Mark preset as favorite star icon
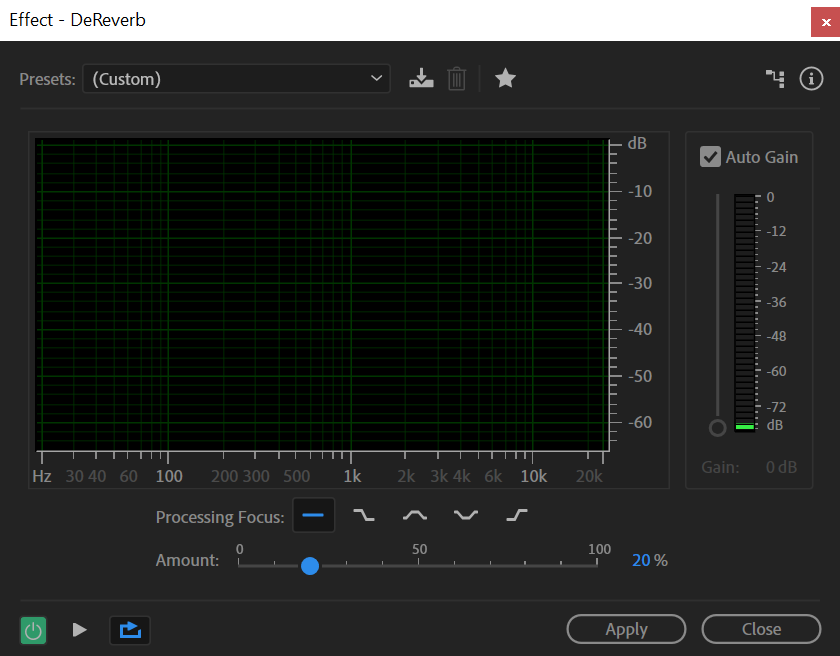This screenshot has height=656, width=840. tap(505, 78)
